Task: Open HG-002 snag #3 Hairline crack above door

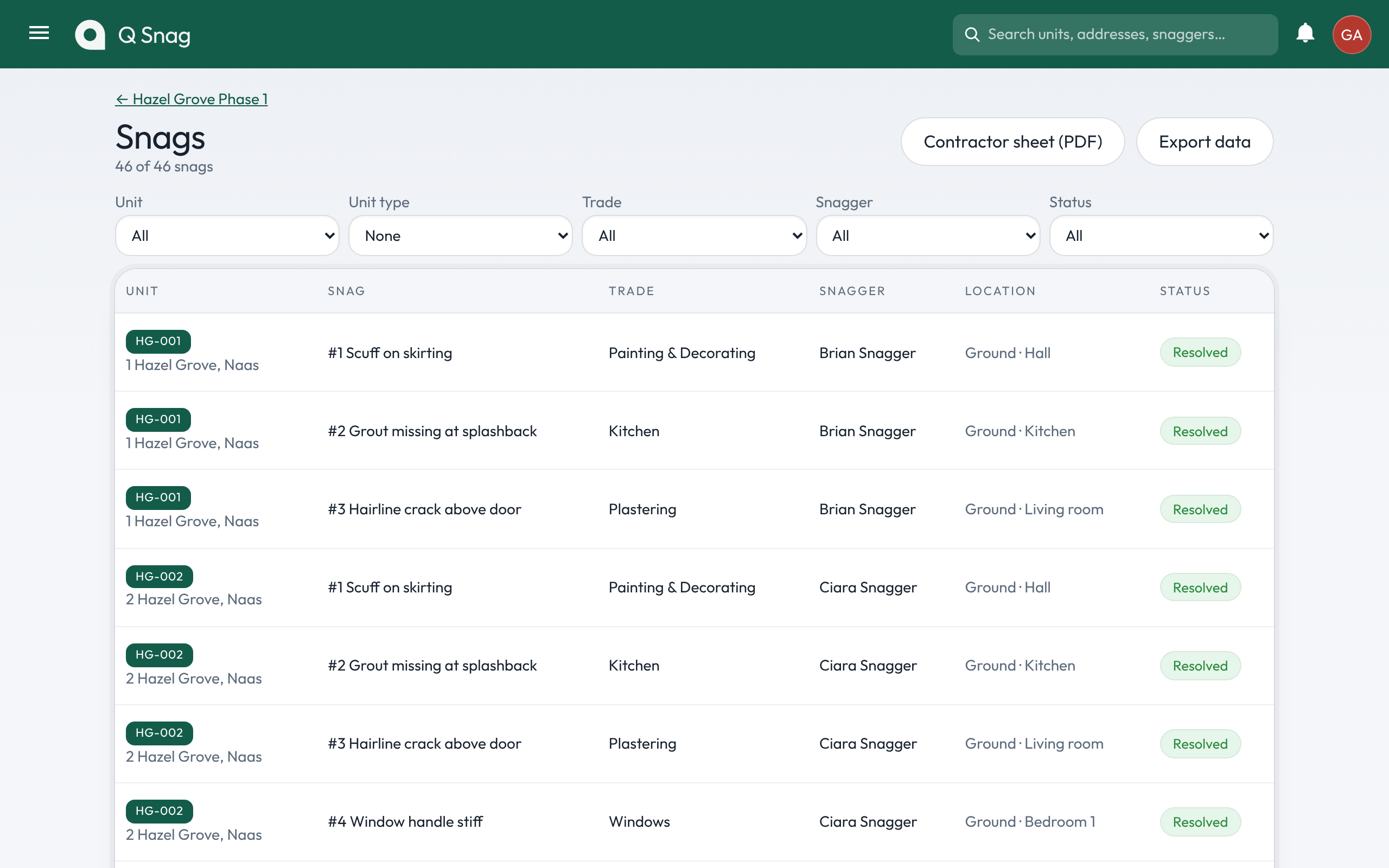Action: [424, 743]
